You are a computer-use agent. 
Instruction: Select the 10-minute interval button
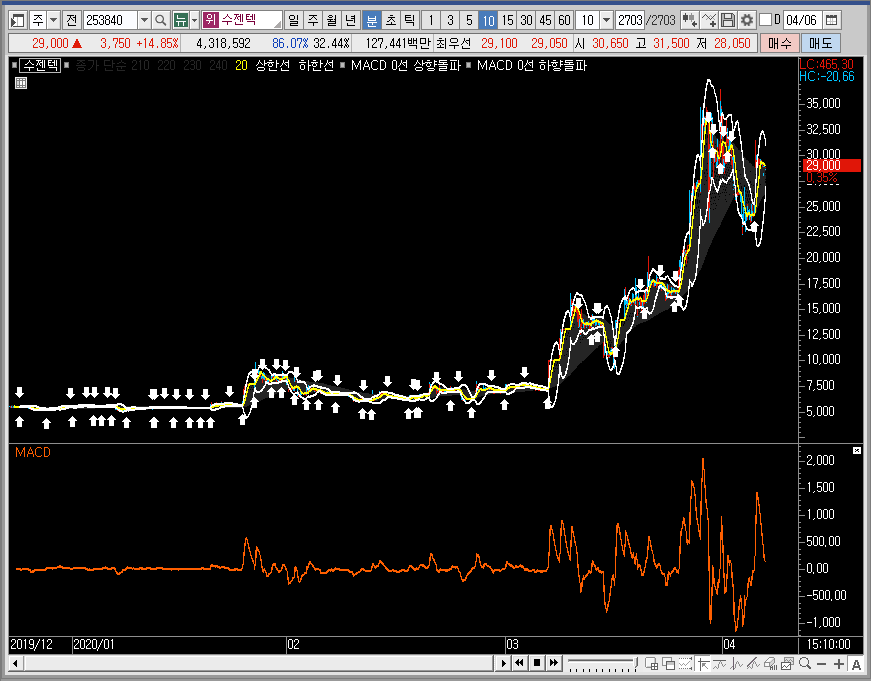tap(488, 21)
